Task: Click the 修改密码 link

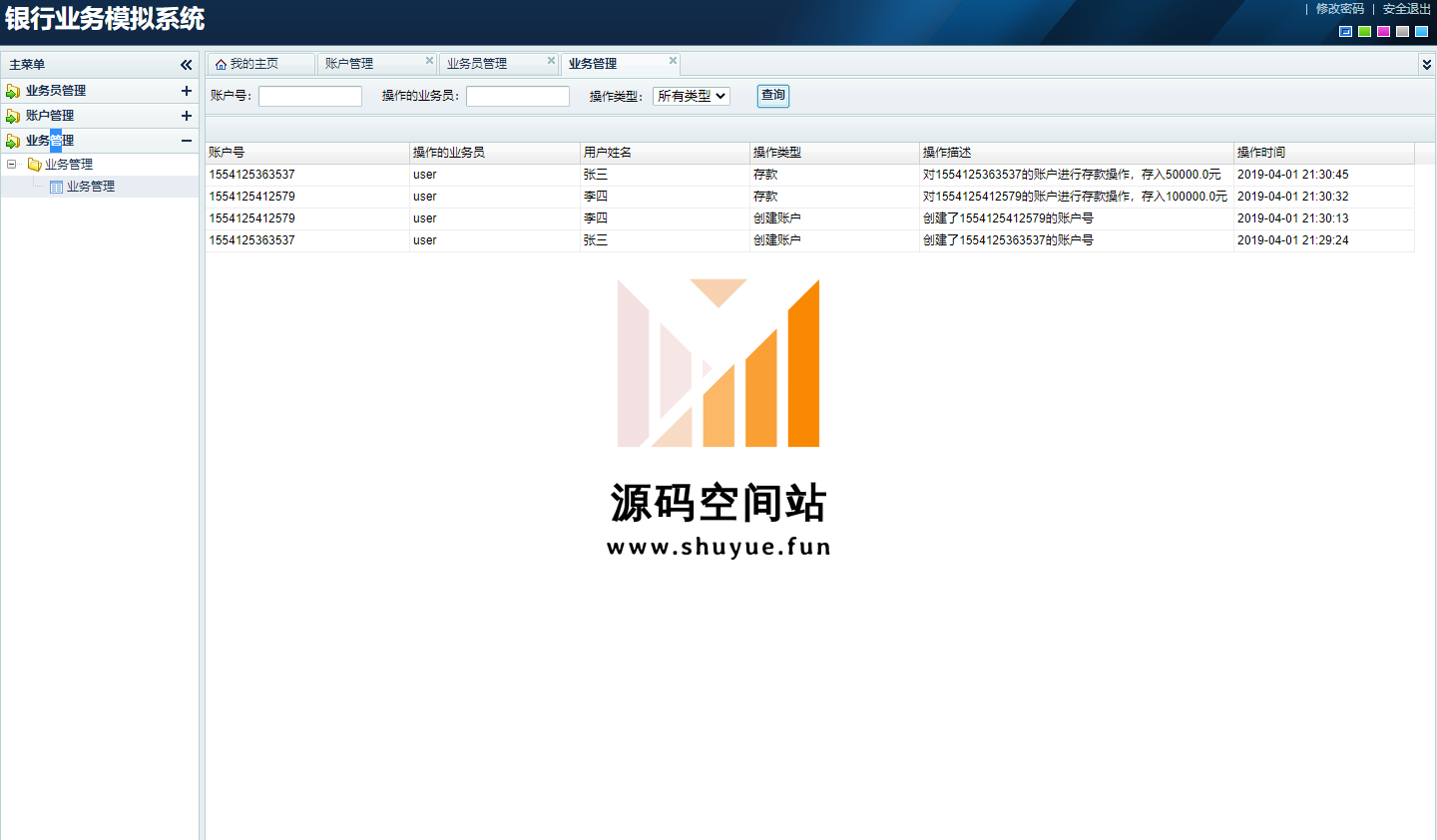Action: [x=1339, y=9]
